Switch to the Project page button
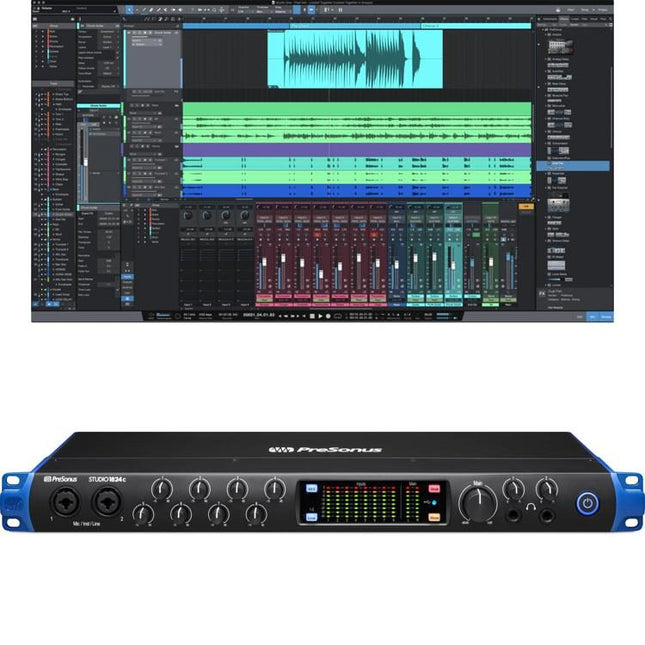Screen dimensions: 645x645 click(603, 10)
